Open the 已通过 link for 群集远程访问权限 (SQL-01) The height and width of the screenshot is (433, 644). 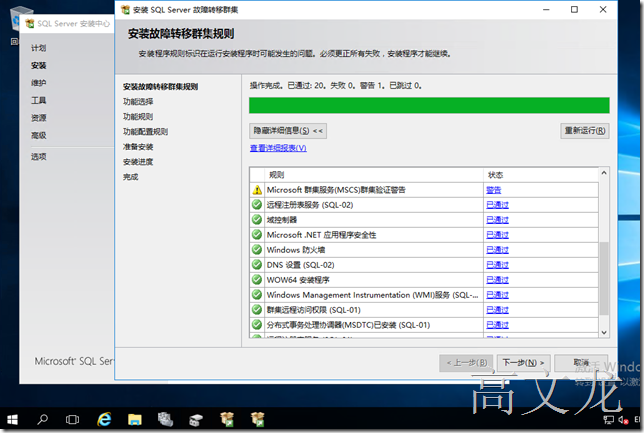point(497,310)
